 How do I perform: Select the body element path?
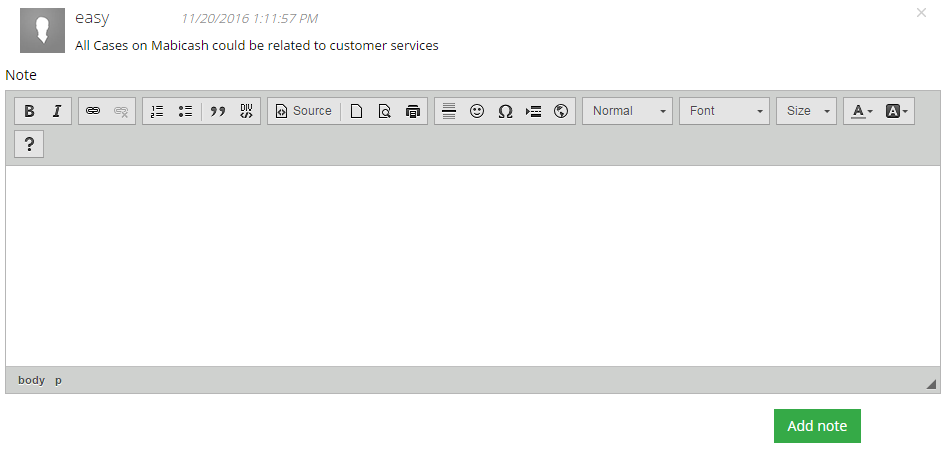(31, 380)
